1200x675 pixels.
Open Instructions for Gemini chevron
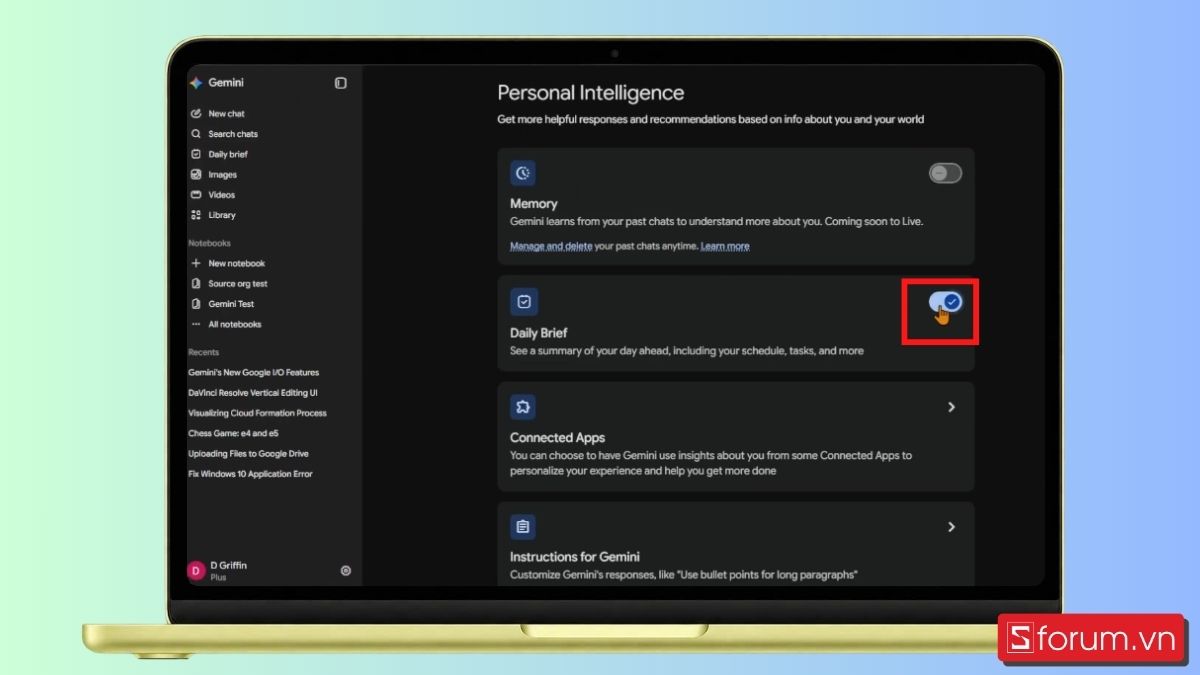pyautogui.click(x=951, y=526)
